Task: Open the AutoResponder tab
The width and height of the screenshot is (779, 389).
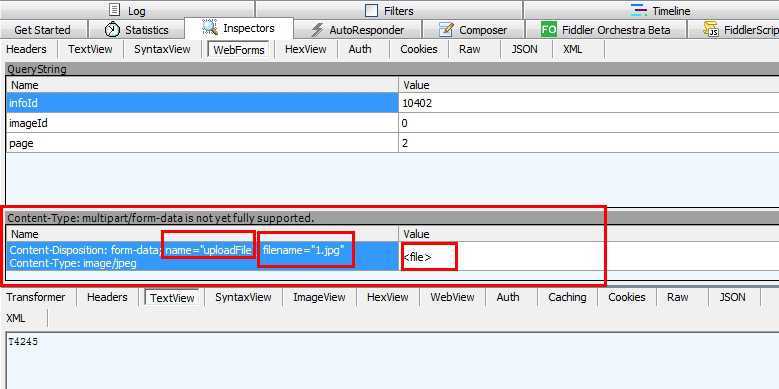Action: pos(357,30)
